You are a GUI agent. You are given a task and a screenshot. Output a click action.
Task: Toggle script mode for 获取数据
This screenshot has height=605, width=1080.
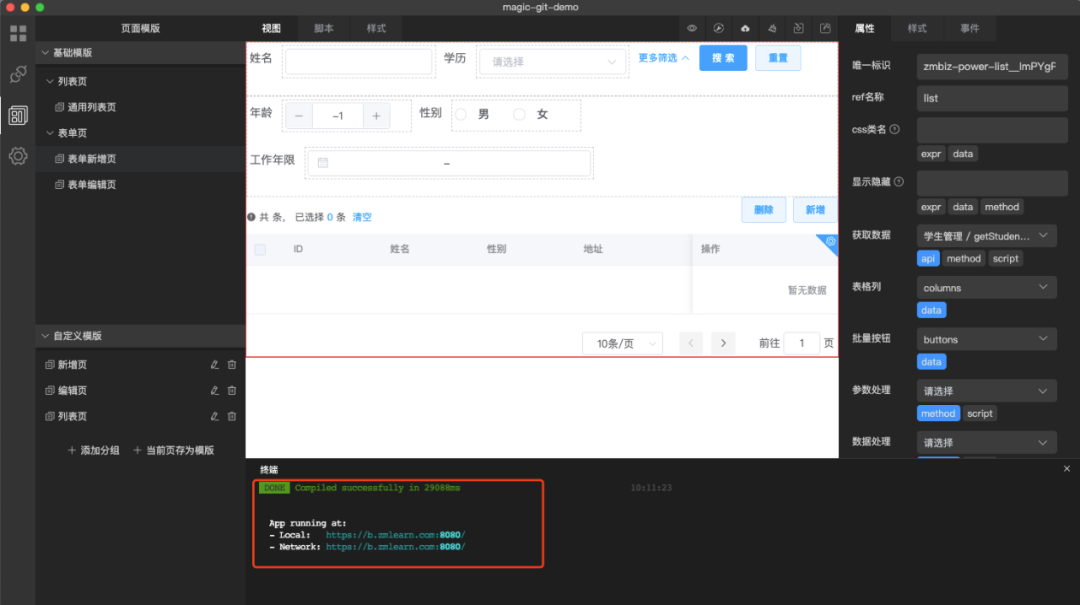pyautogui.click(x=1005, y=258)
